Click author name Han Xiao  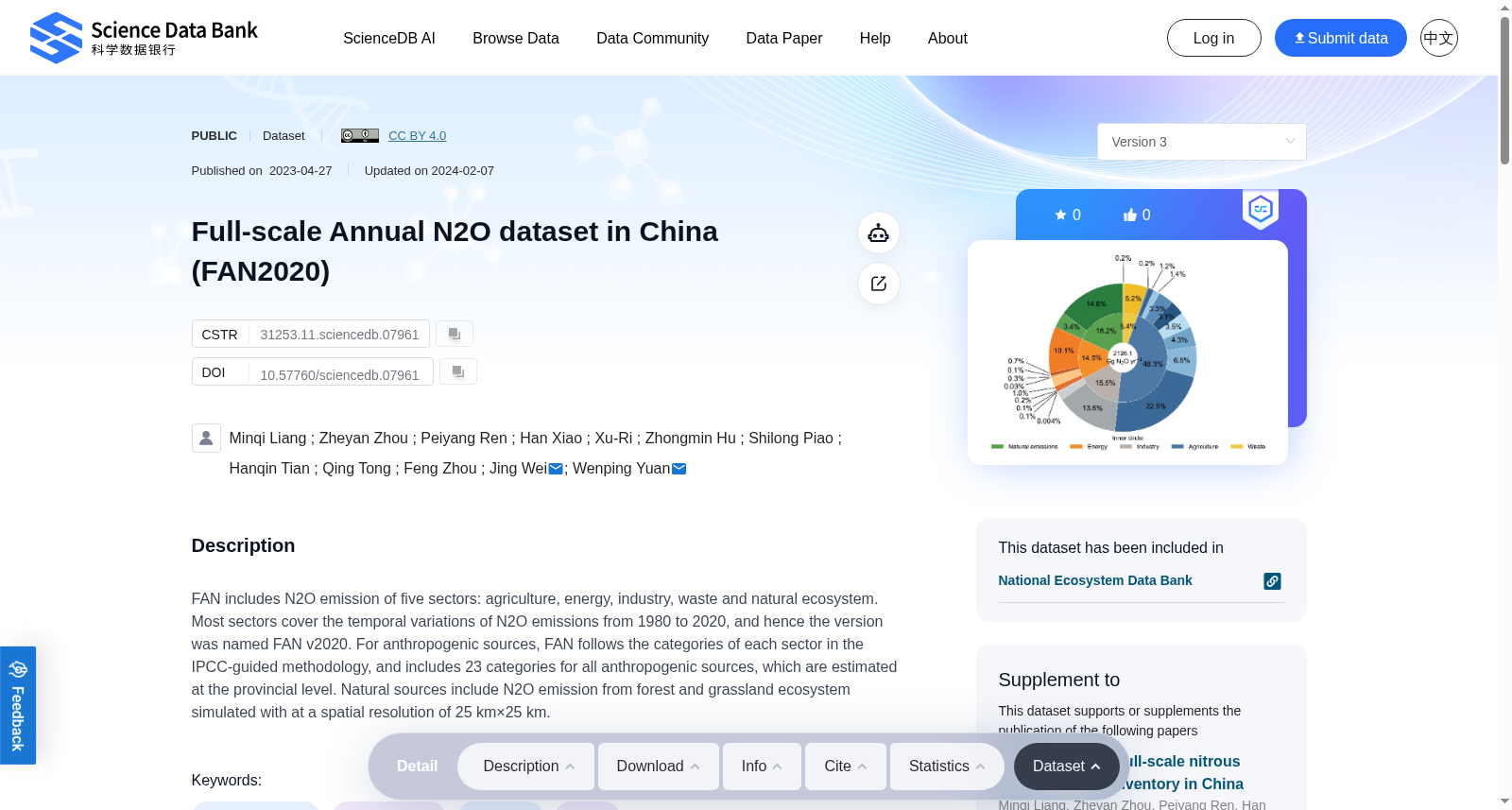pos(551,439)
